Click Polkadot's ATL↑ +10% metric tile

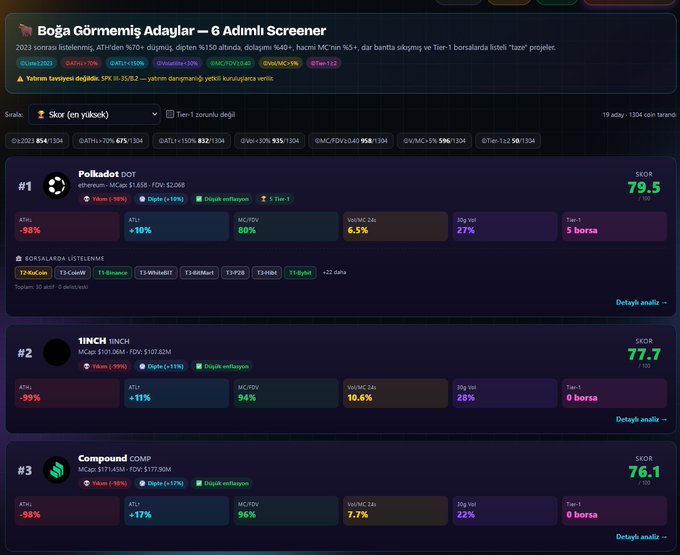[x=176, y=226]
